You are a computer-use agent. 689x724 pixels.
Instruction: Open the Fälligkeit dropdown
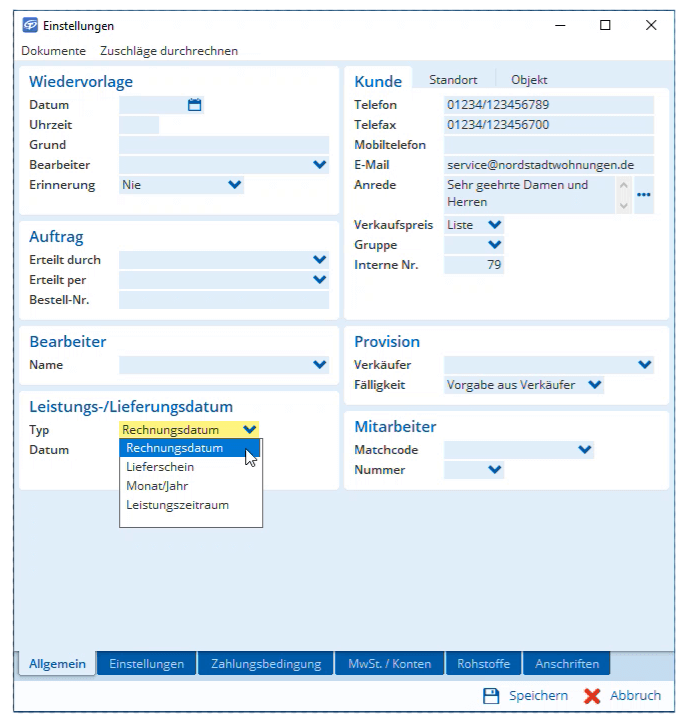click(595, 385)
